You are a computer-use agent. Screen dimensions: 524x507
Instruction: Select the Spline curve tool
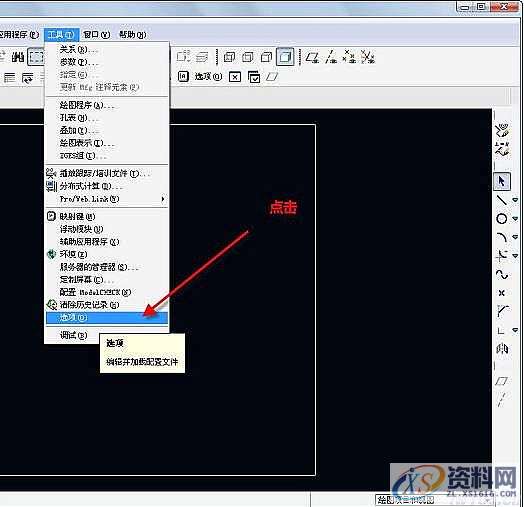(502, 274)
